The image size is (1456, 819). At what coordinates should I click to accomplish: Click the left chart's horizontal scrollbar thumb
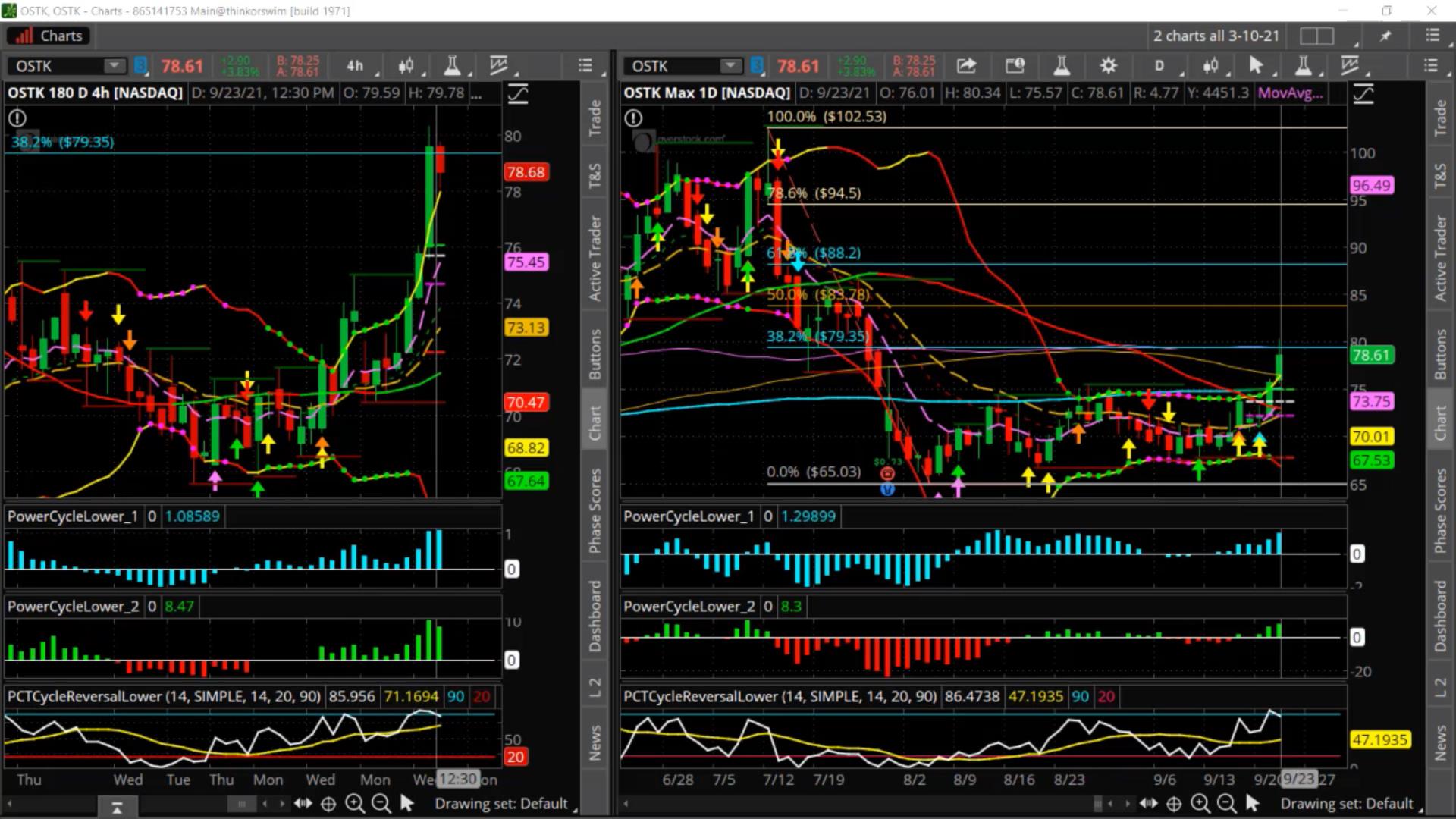tap(241, 804)
